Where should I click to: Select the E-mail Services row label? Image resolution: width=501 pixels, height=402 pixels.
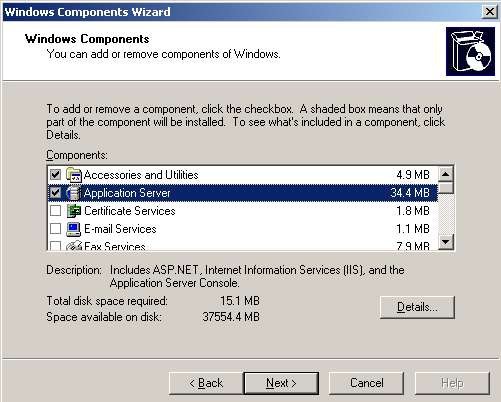120,229
